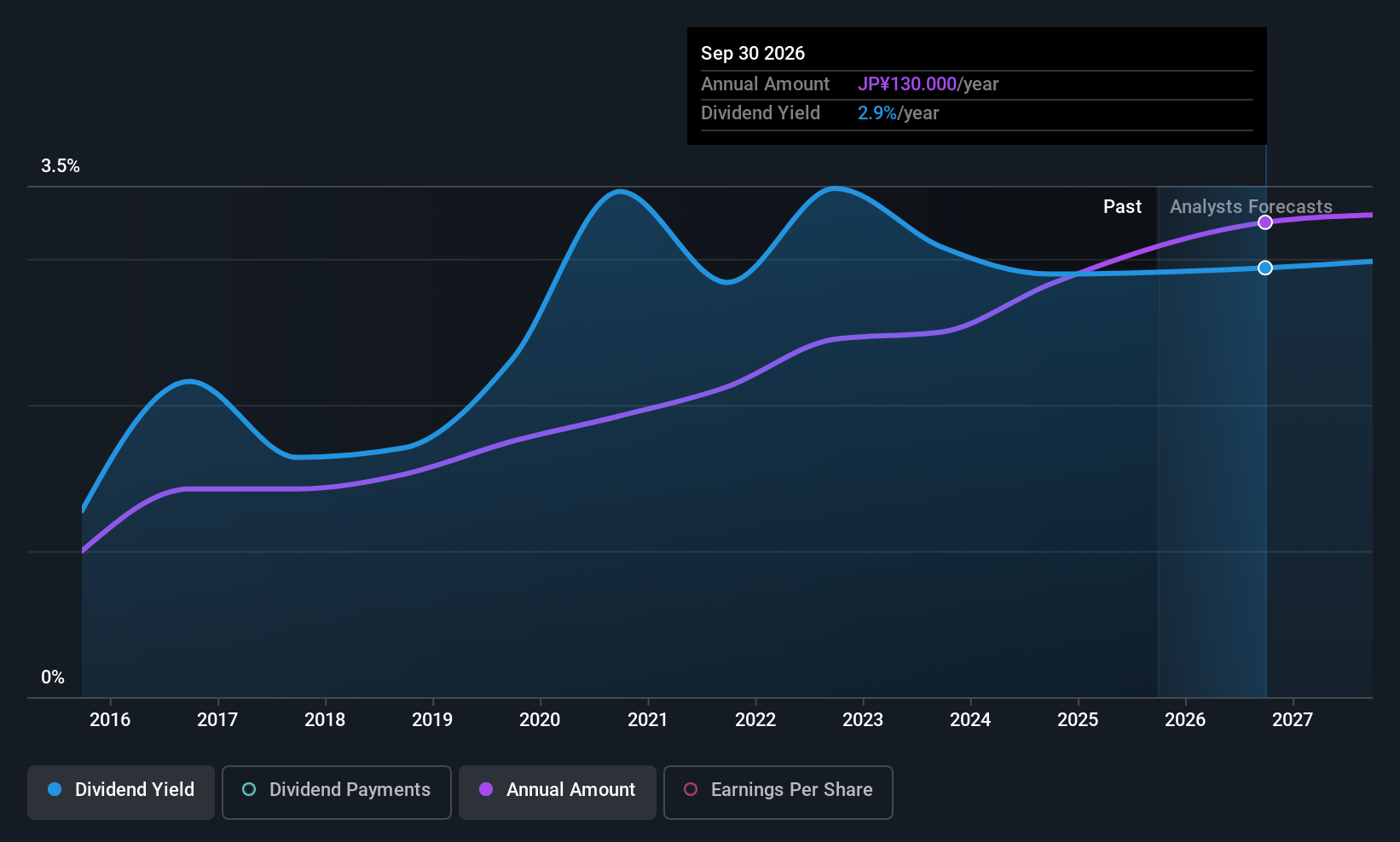Show the Earnings Per Share series
Viewport: 1400px width, 842px height.
(x=778, y=792)
